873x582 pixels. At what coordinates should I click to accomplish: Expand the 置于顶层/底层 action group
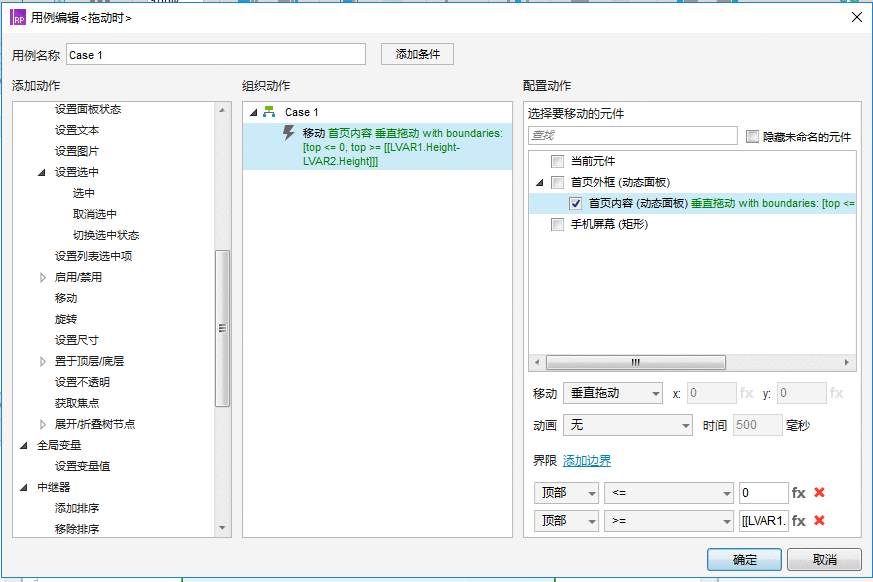click(42, 361)
